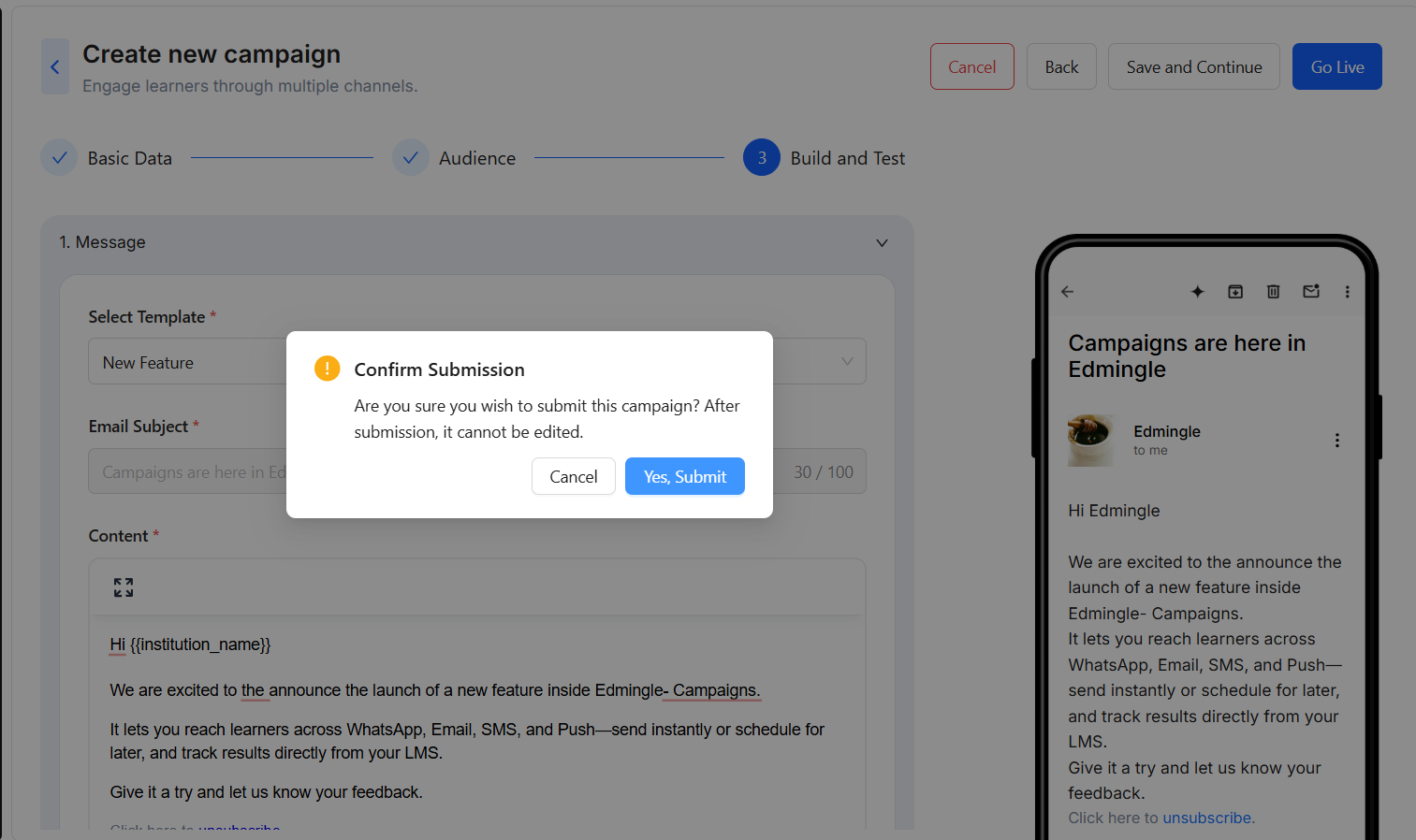Click the yellow warning icon in dialog
This screenshot has width=1416, height=840.
(x=327, y=369)
